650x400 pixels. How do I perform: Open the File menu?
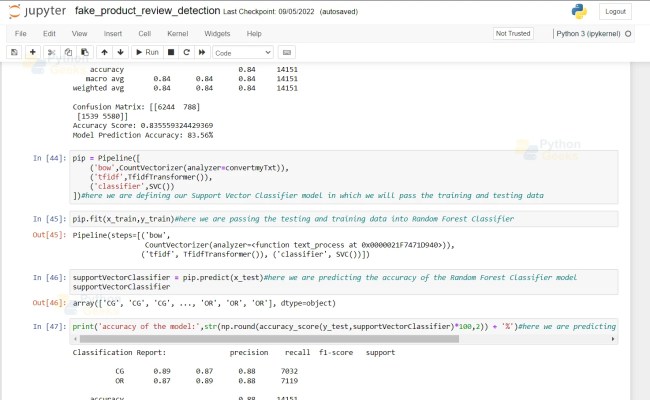pos(20,34)
